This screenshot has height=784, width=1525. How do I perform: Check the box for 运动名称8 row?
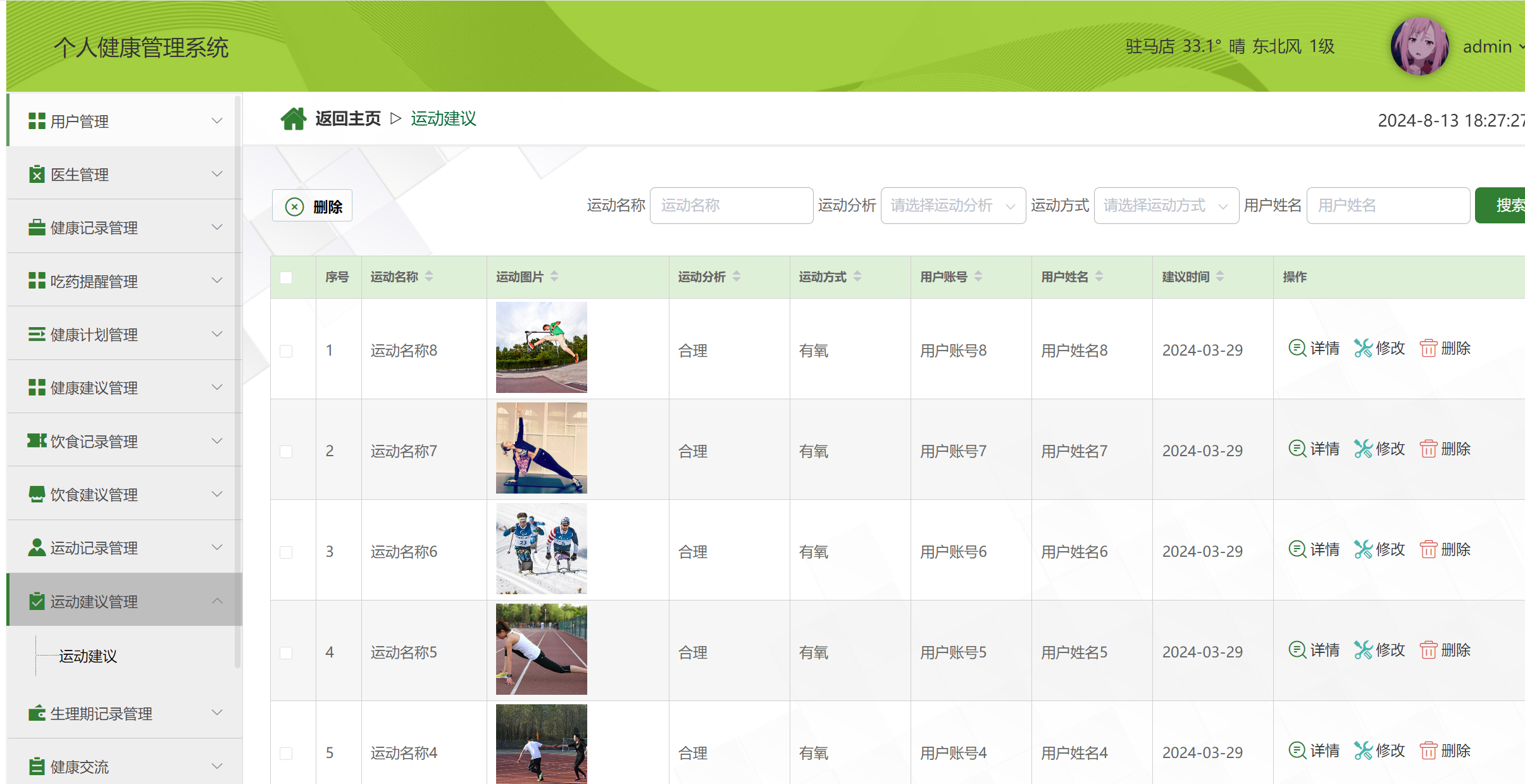[x=286, y=351]
